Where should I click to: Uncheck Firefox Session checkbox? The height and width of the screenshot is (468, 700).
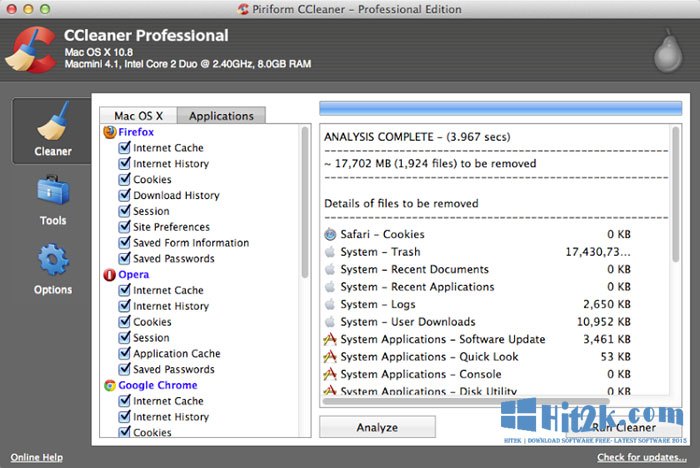click(125, 211)
